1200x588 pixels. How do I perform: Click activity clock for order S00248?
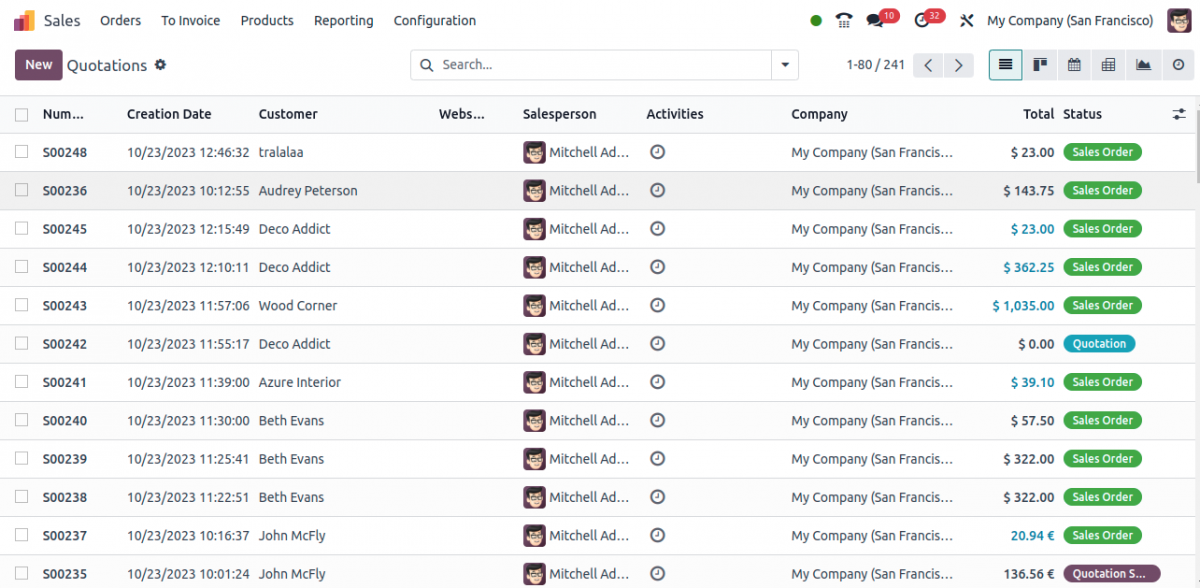click(657, 152)
